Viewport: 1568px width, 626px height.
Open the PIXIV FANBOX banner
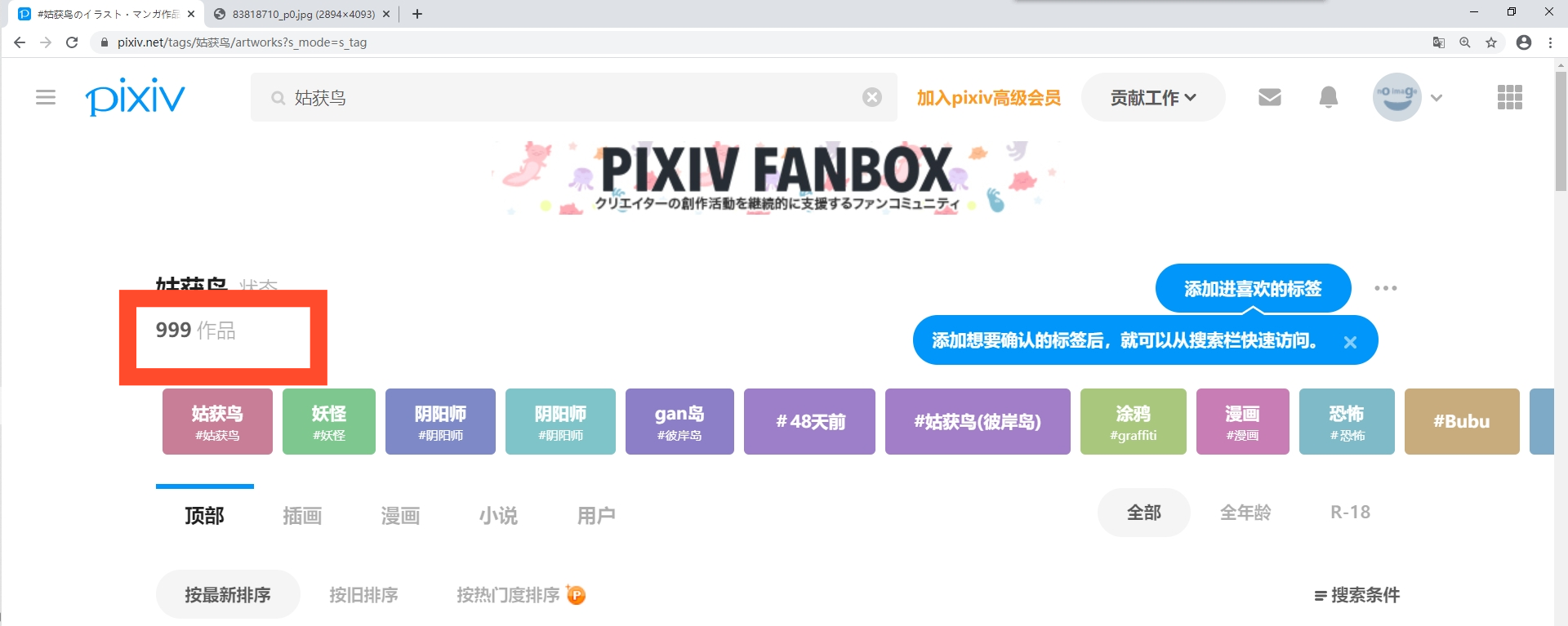[x=776, y=178]
